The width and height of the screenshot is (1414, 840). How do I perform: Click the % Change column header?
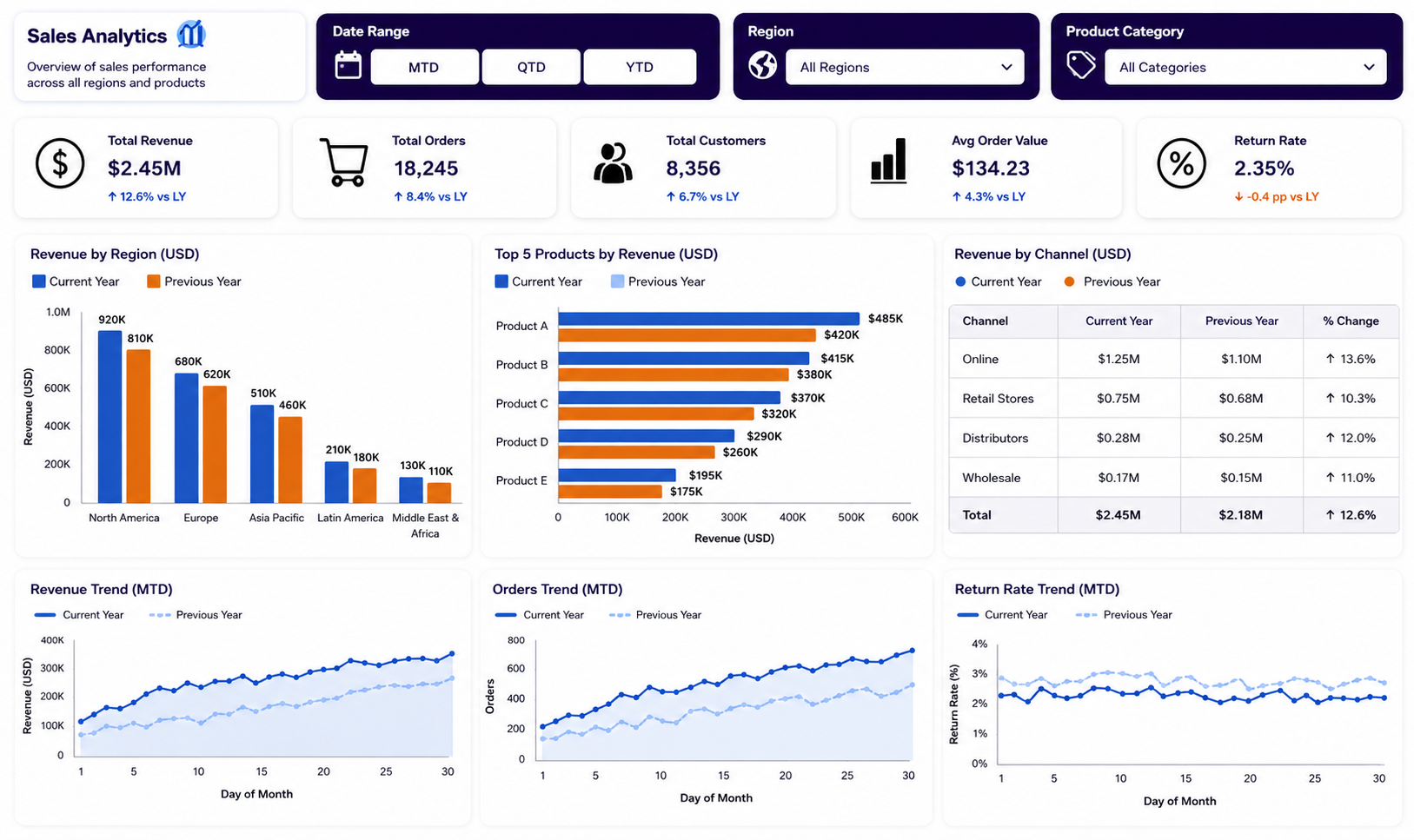1351,321
